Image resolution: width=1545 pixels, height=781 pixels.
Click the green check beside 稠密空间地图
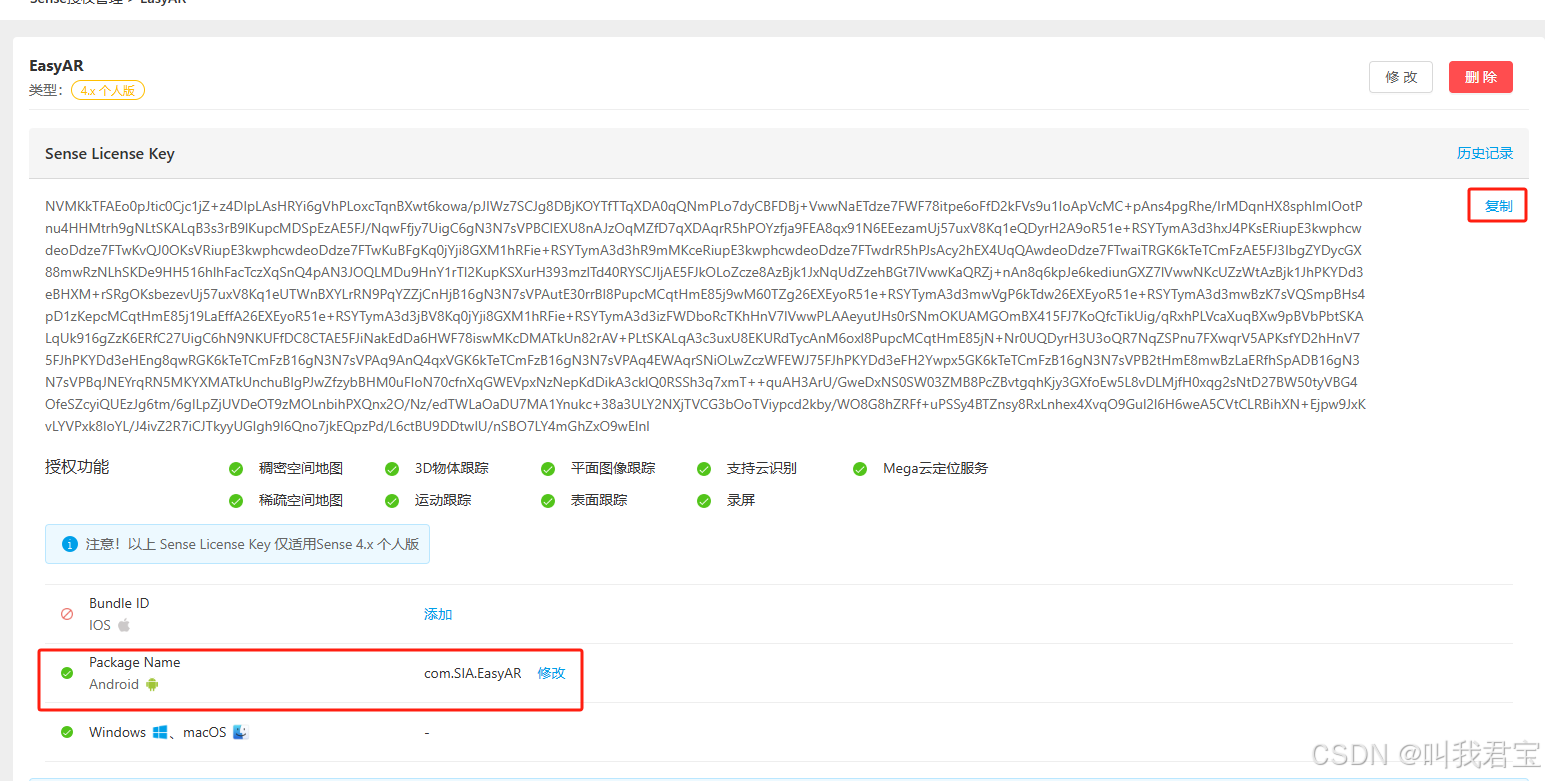tap(236, 469)
